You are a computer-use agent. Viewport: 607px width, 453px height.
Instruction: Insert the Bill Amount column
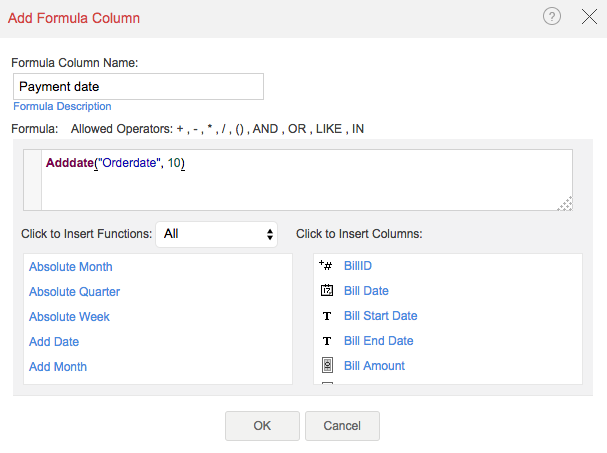(x=374, y=366)
